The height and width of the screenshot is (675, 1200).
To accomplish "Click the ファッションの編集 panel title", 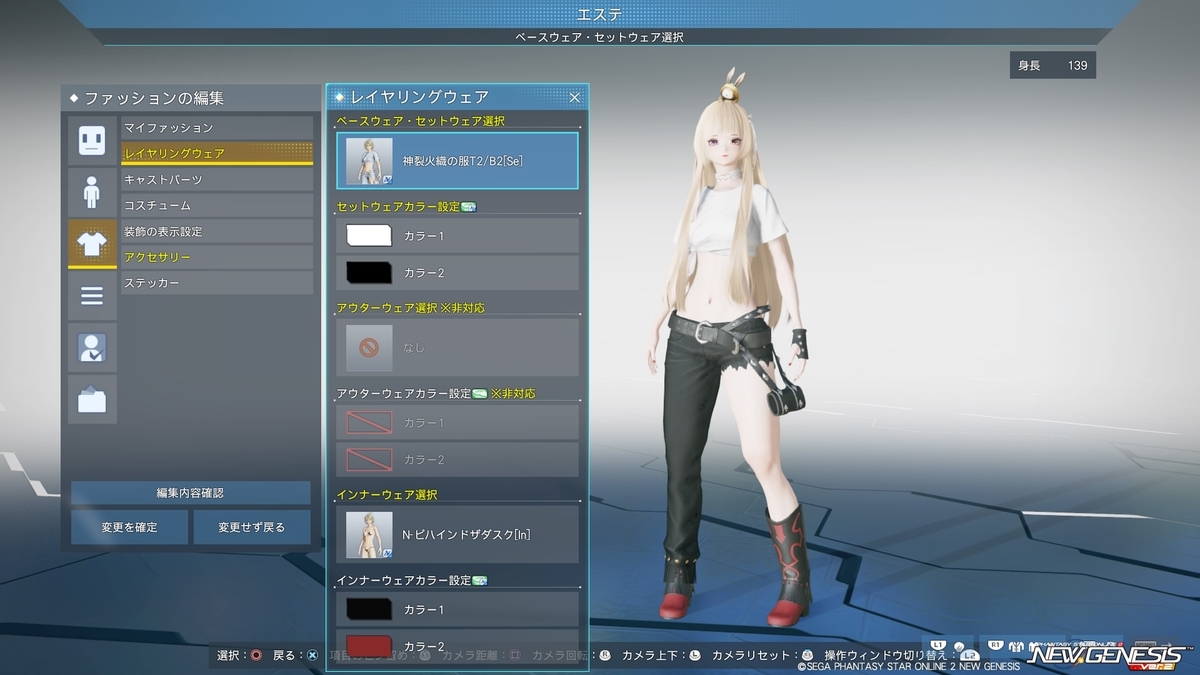I will pyautogui.click(x=154, y=98).
